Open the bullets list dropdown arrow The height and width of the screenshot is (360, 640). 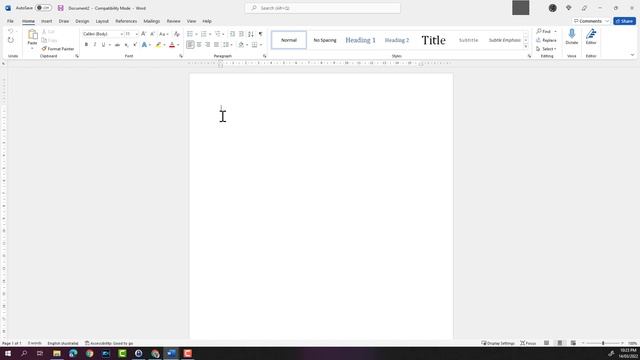pos(196,34)
